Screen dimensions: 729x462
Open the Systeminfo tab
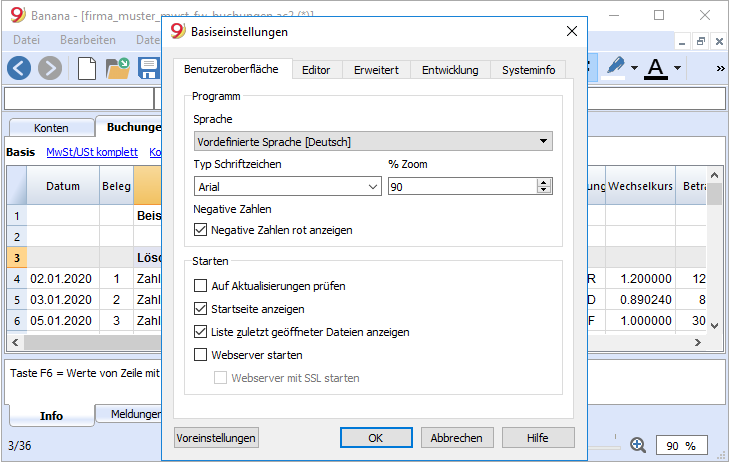point(528,70)
